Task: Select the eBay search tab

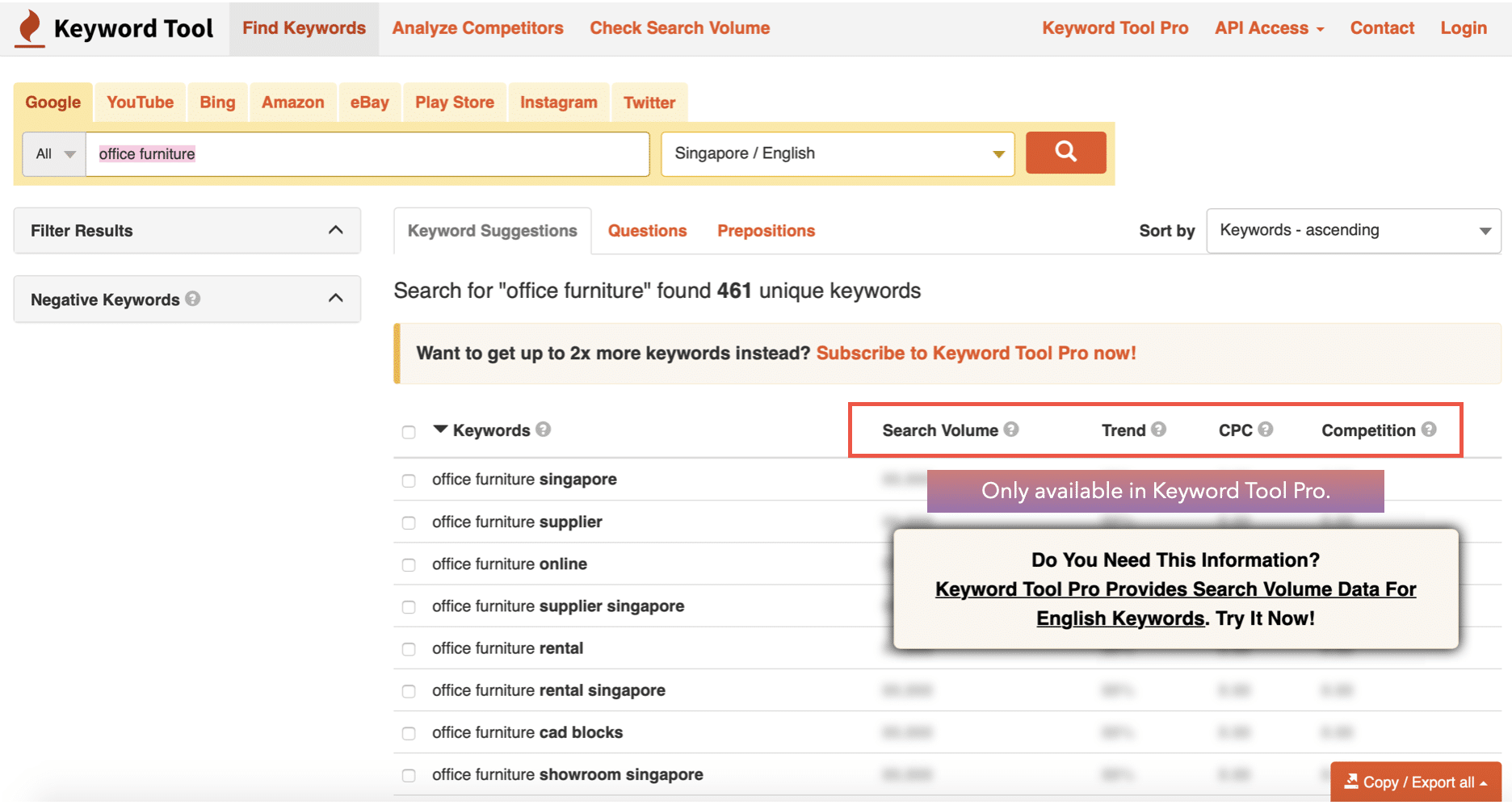Action: (369, 103)
